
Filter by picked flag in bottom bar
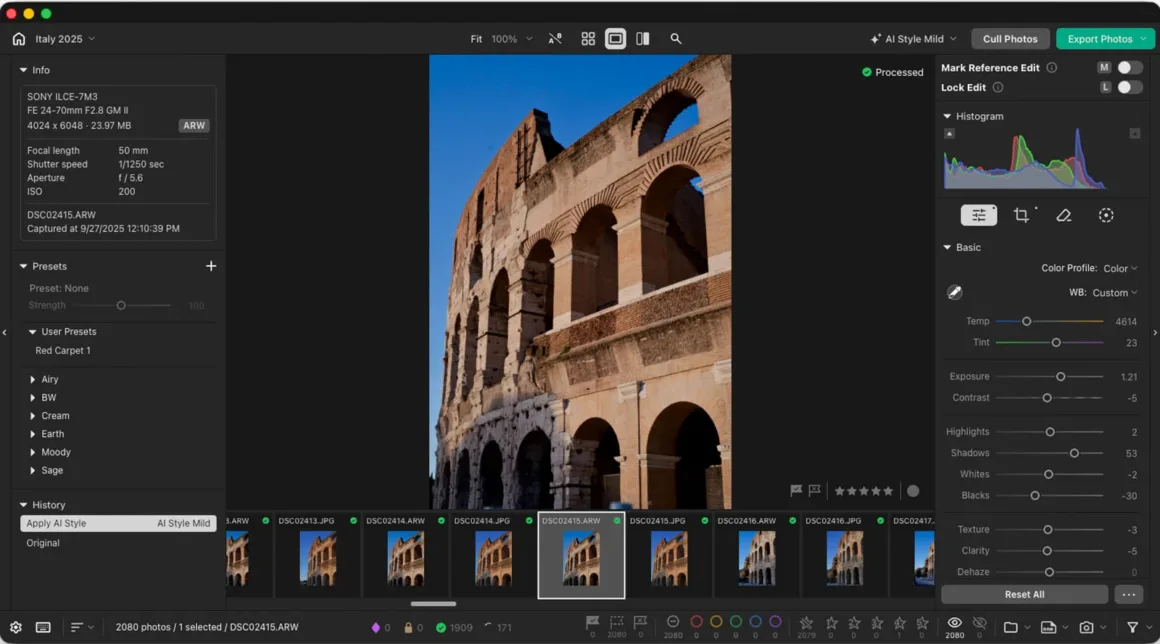(593, 623)
